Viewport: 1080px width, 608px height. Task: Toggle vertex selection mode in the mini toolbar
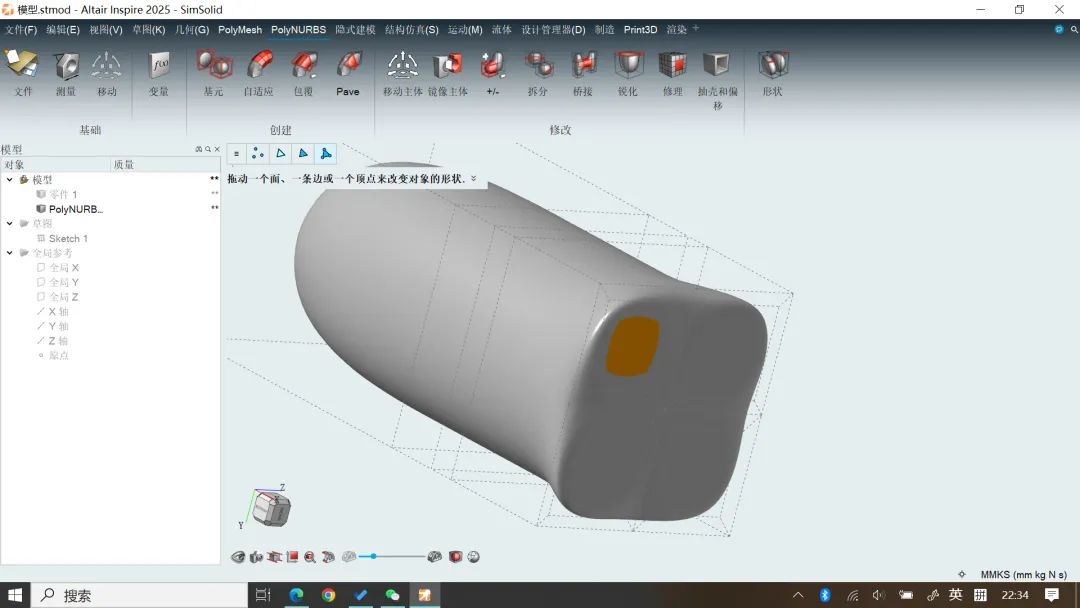point(258,154)
